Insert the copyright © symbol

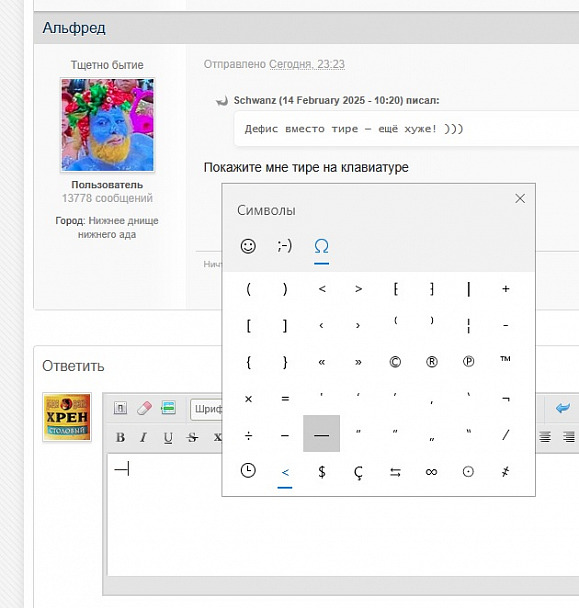click(x=395, y=362)
